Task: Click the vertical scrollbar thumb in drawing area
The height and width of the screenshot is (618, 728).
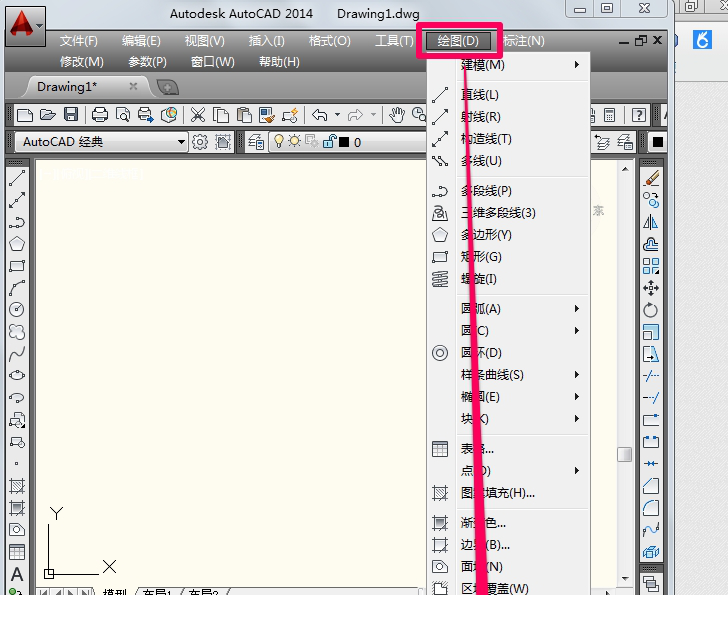Action: pos(624,454)
